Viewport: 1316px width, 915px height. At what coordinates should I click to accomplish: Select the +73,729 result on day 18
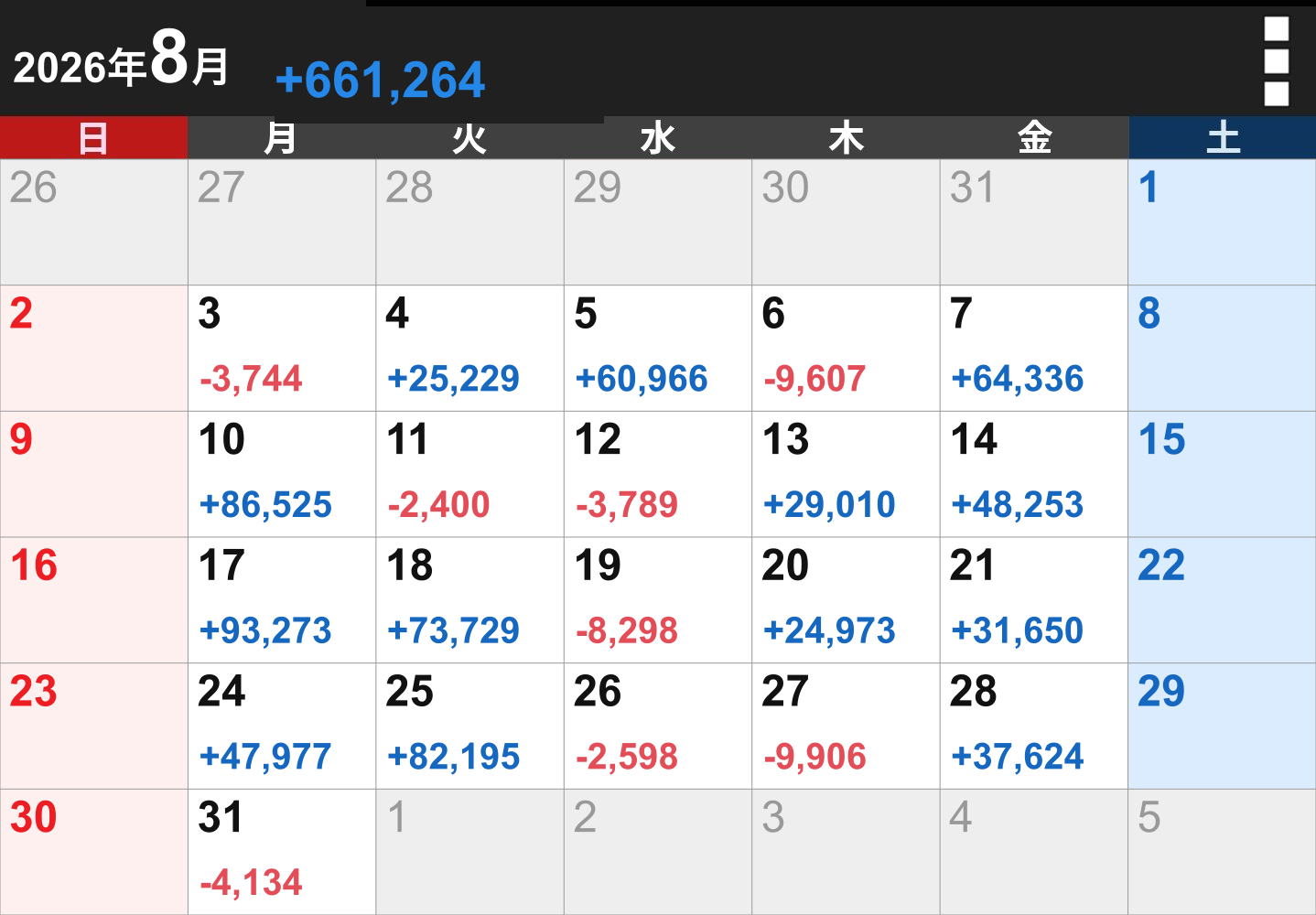point(453,630)
